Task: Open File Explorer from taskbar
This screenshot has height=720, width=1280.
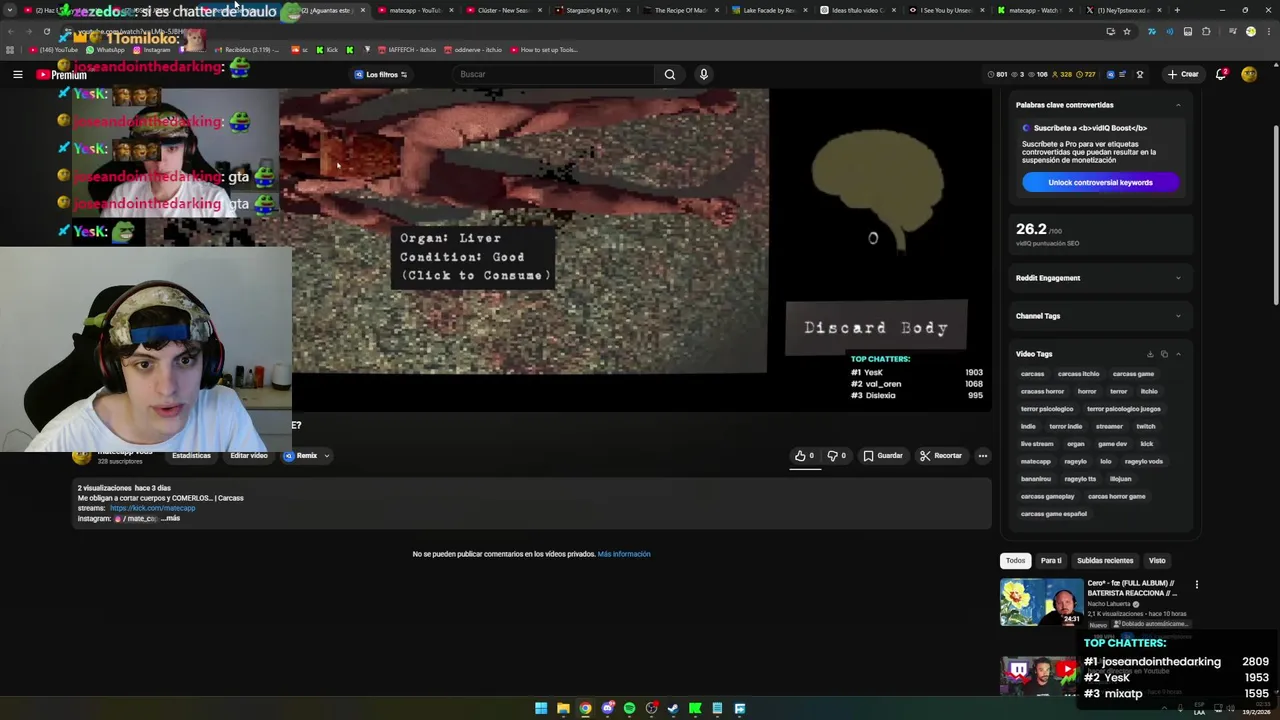Action: pos(563,708)
